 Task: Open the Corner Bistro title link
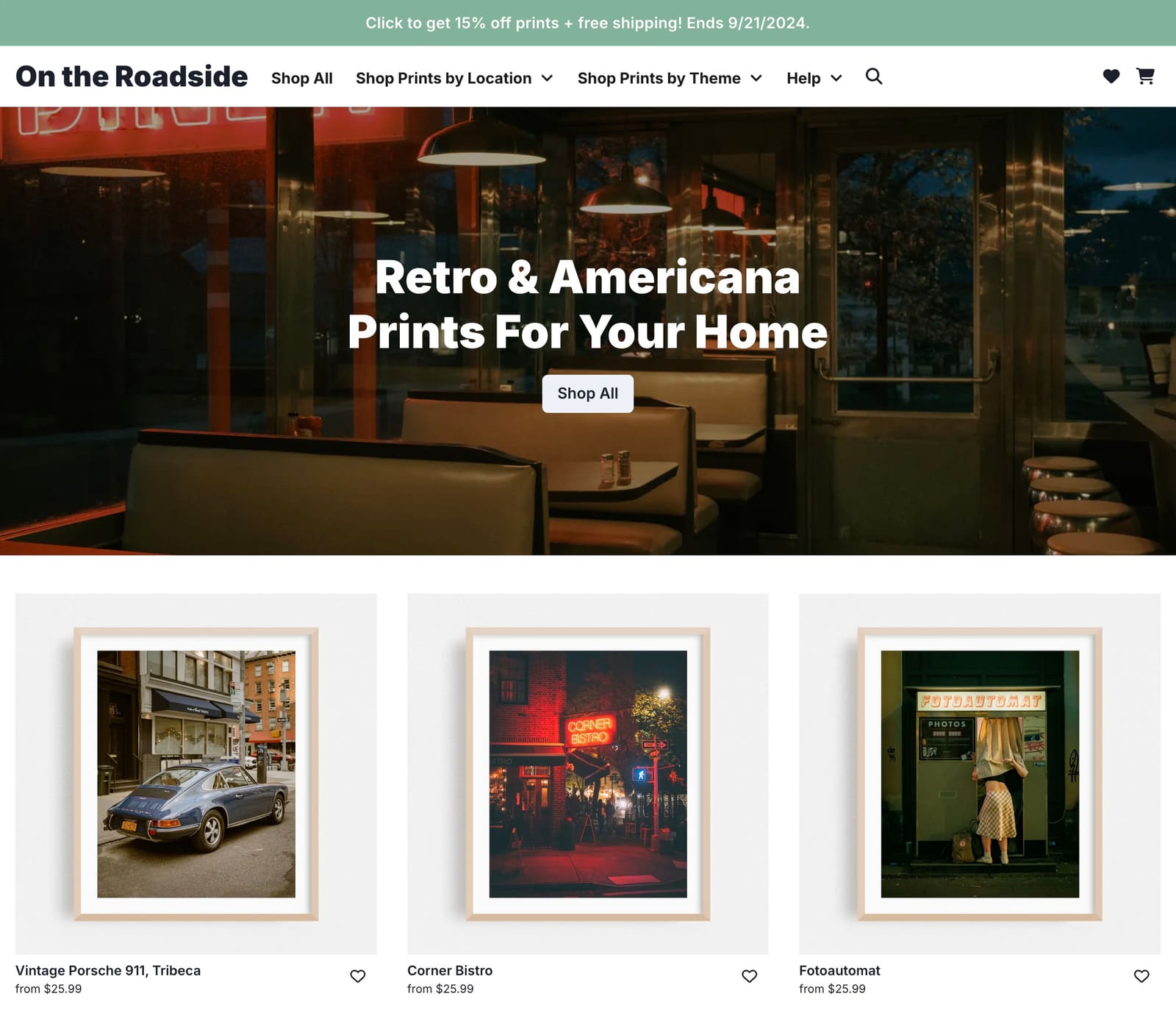click(x=450, y=970)
